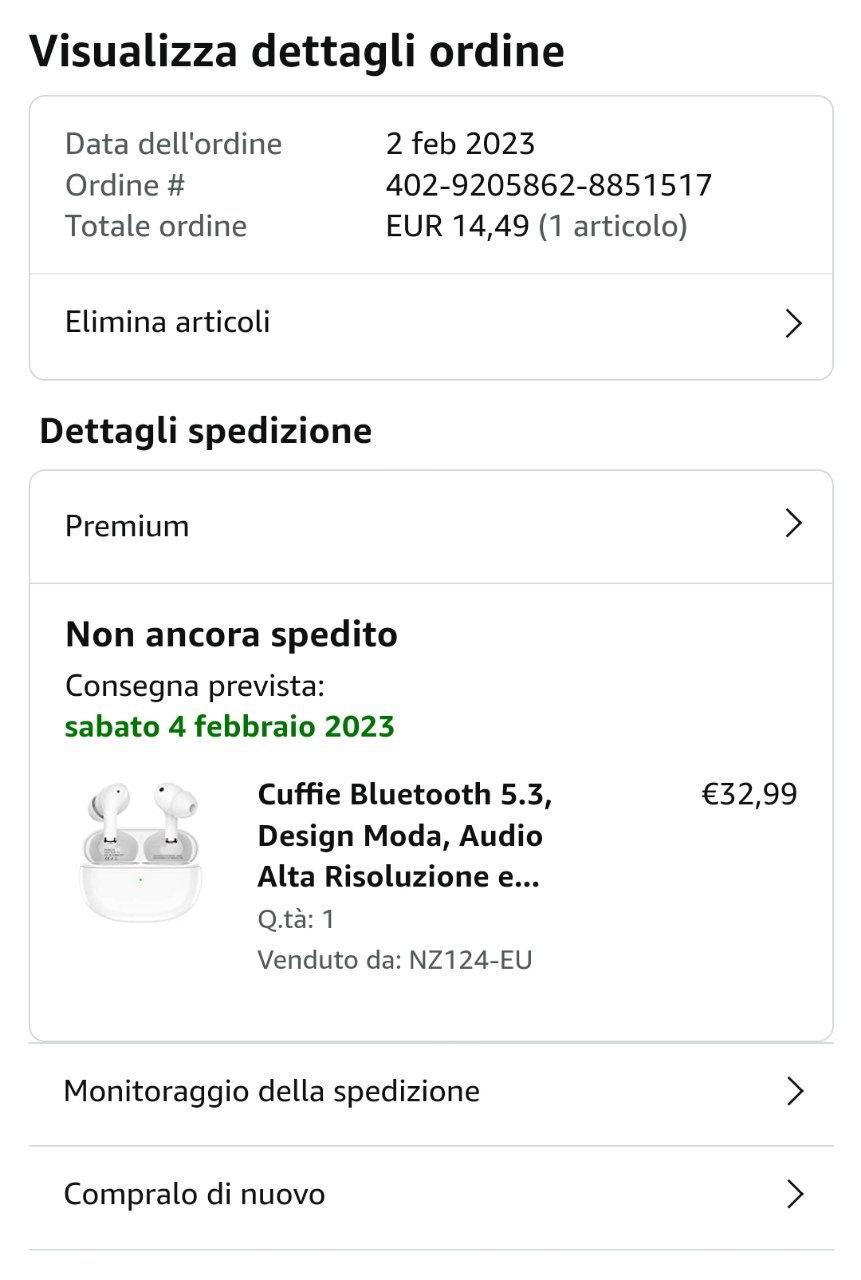Tap the order date 2 feb 2023
Viewport: 861px width, 1280px height.
point(460,144)
